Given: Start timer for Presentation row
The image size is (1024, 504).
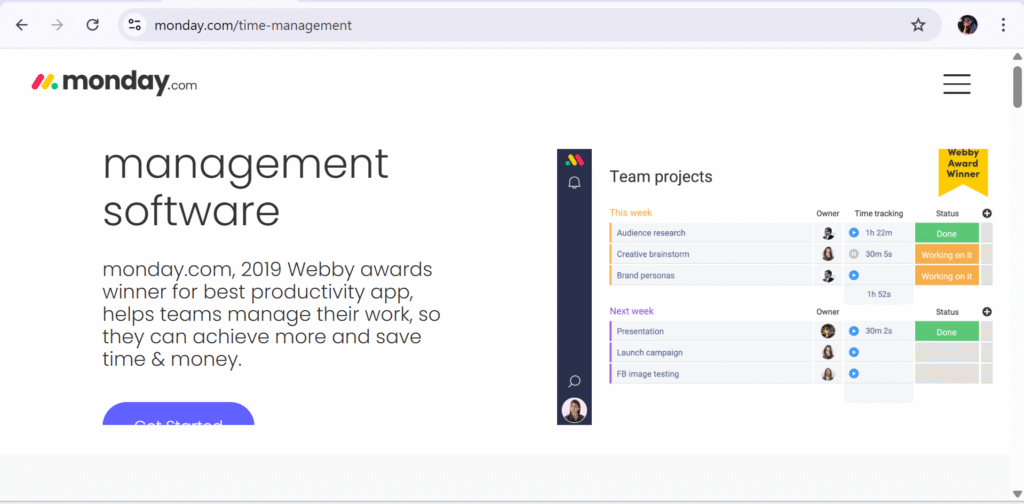Looking at the screenshot, I should 854,331.
